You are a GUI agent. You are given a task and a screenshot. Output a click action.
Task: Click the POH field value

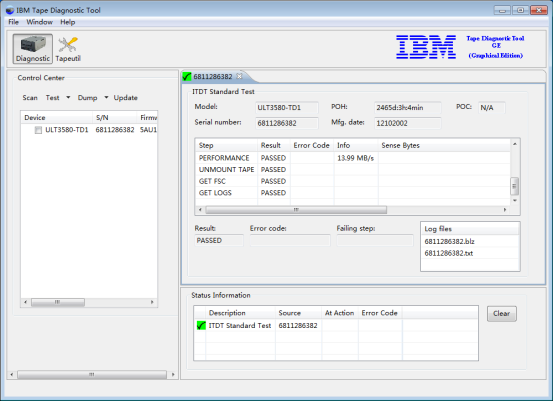point(407,108)
